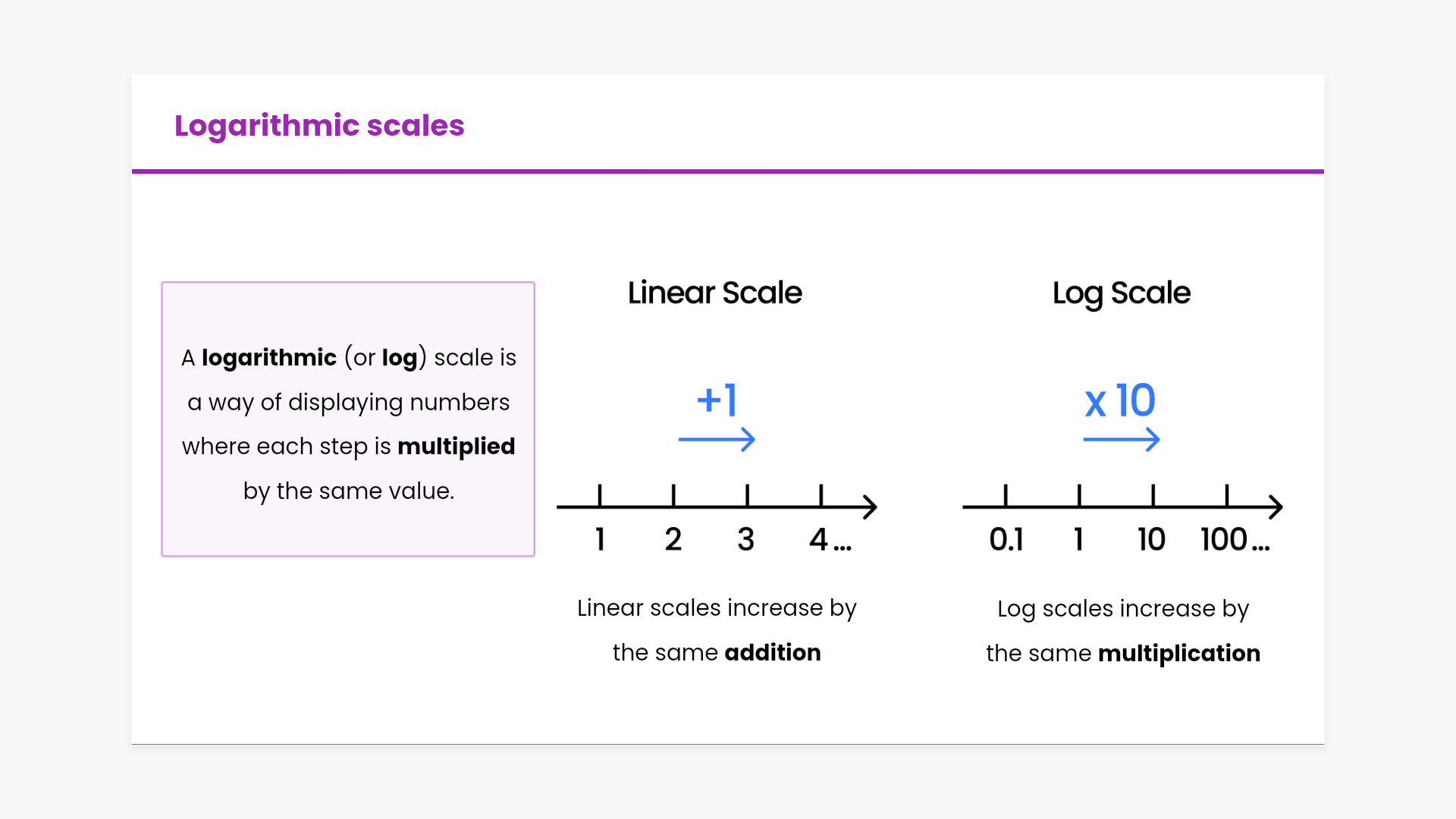Click the blue +1 label
The width and height of the screenshot is (1456, 819).
717,400
